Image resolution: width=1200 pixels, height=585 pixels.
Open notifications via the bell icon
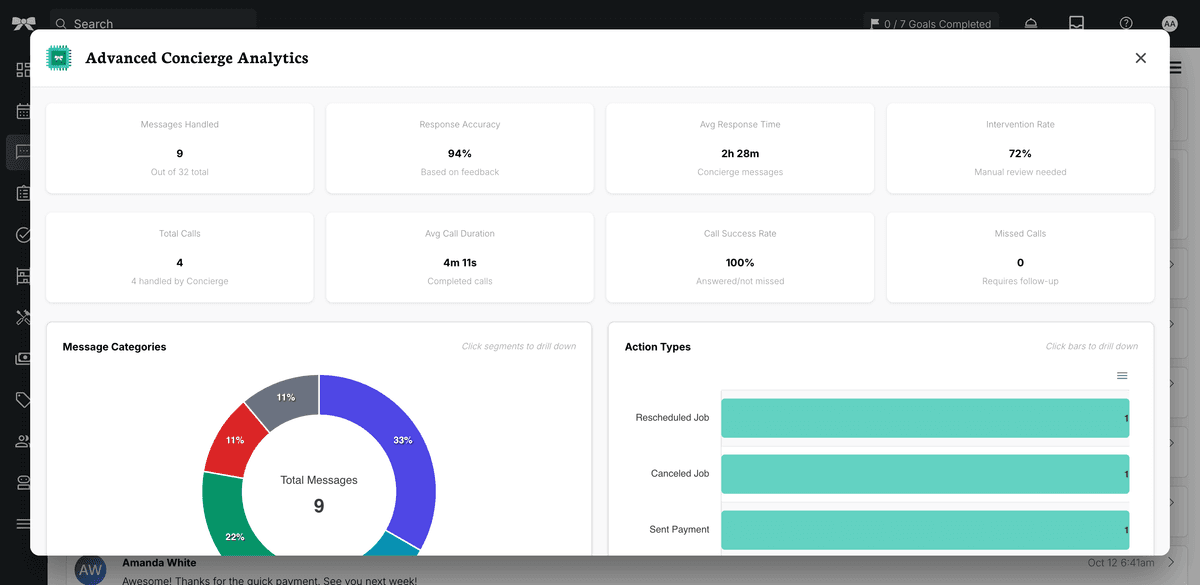point(1030,23)
